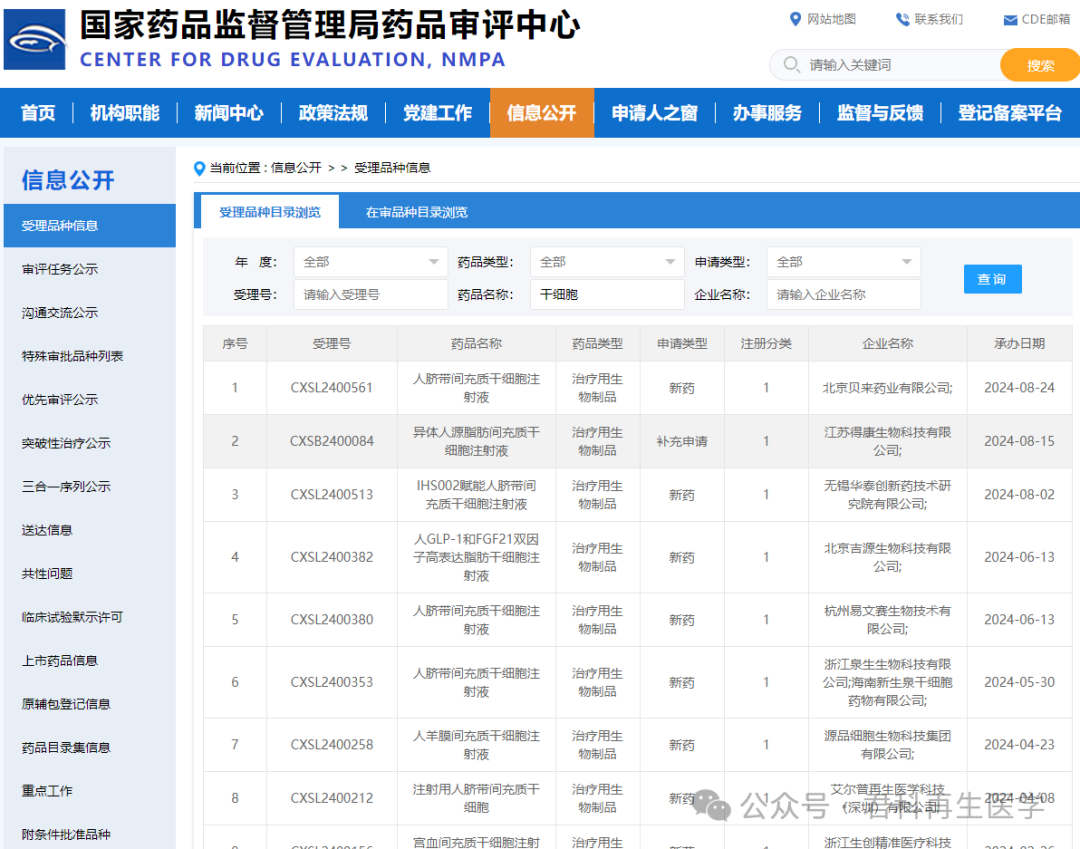1080x849 pixels.
Task: Click 补充申请 in row 2
Action: 682,441
